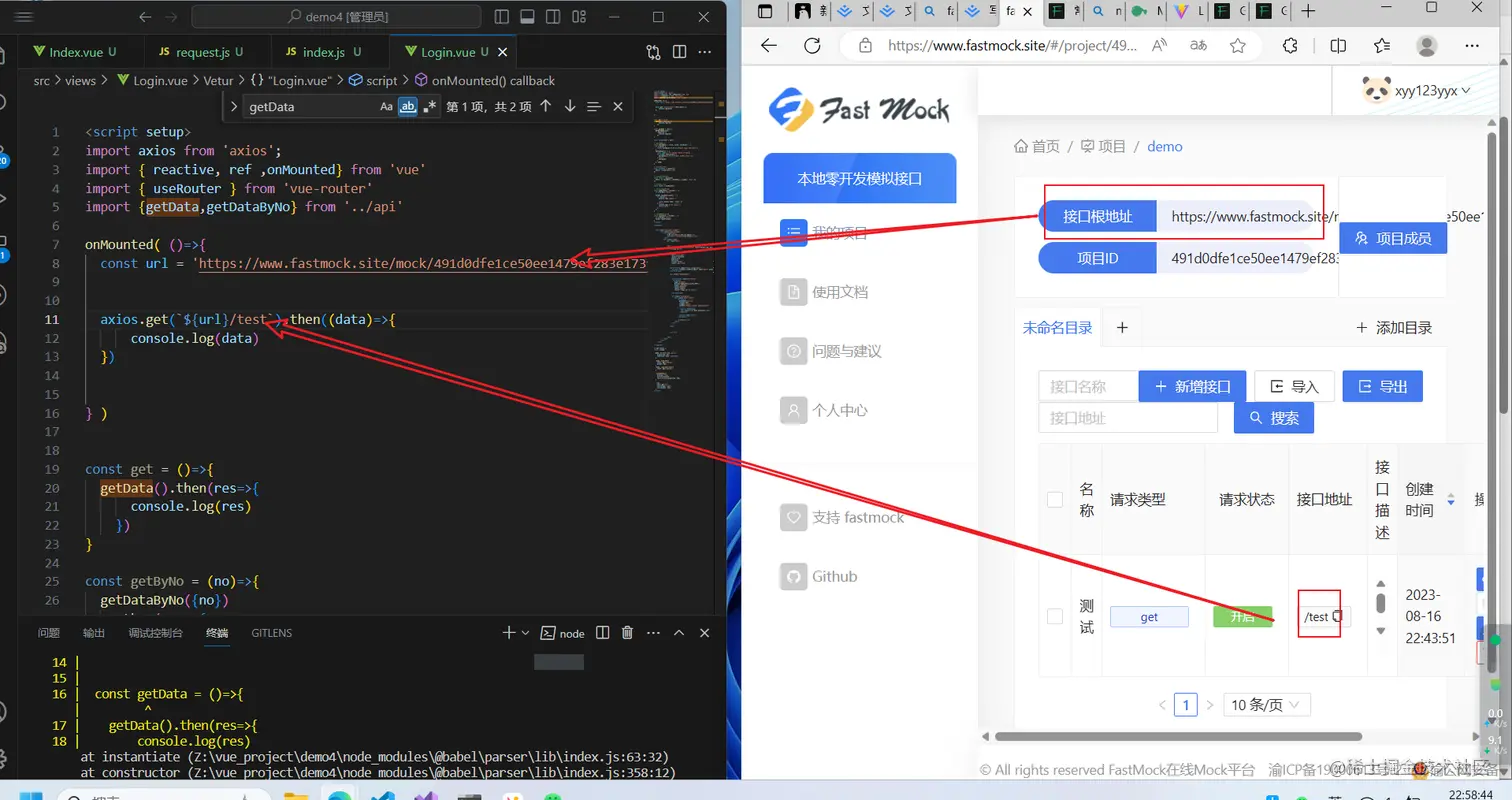
Task: Click the 接口名称 input field
Action: coord(1089,387)
